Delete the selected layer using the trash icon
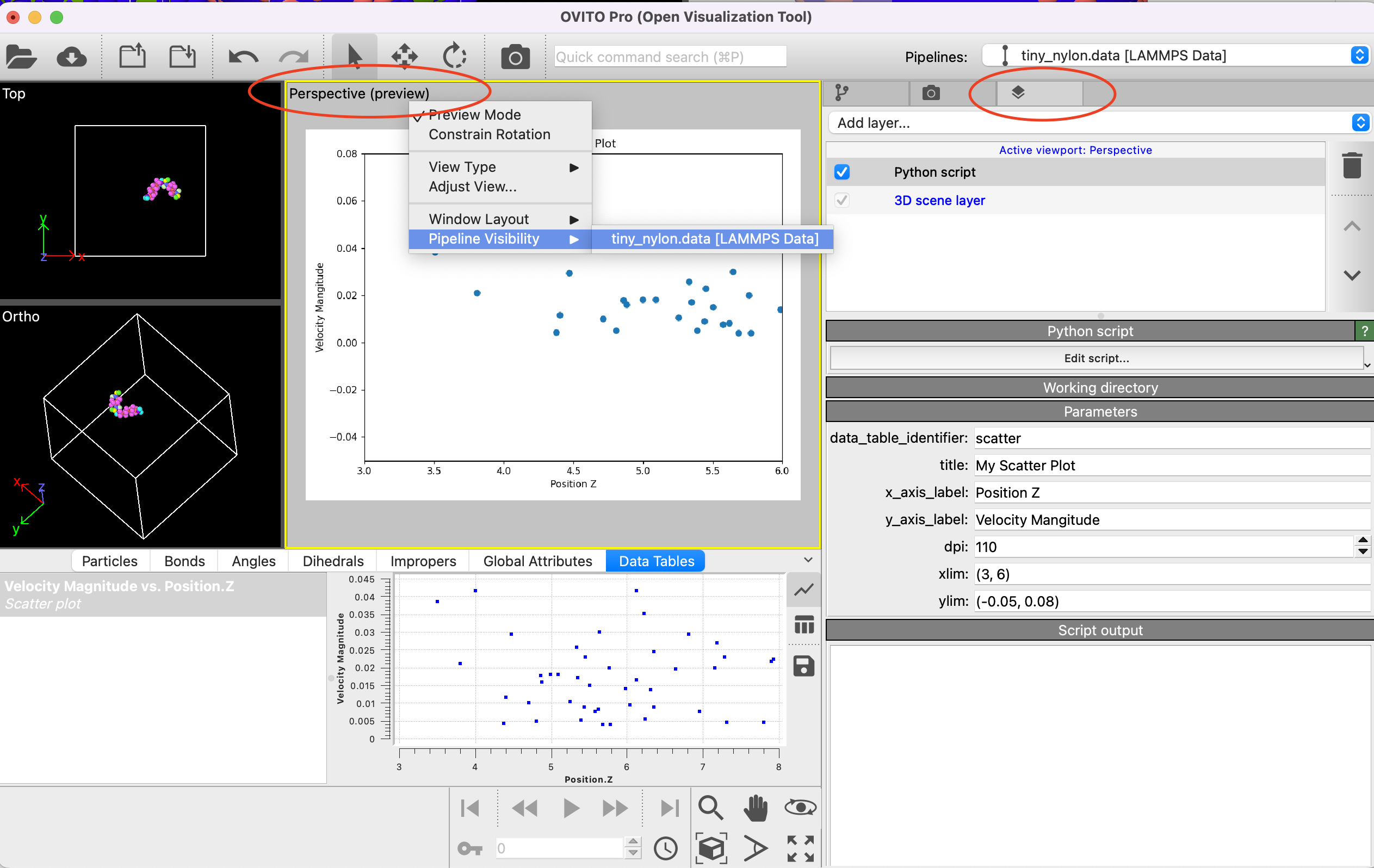The image size is (1374, 868). pos(1352,165)
